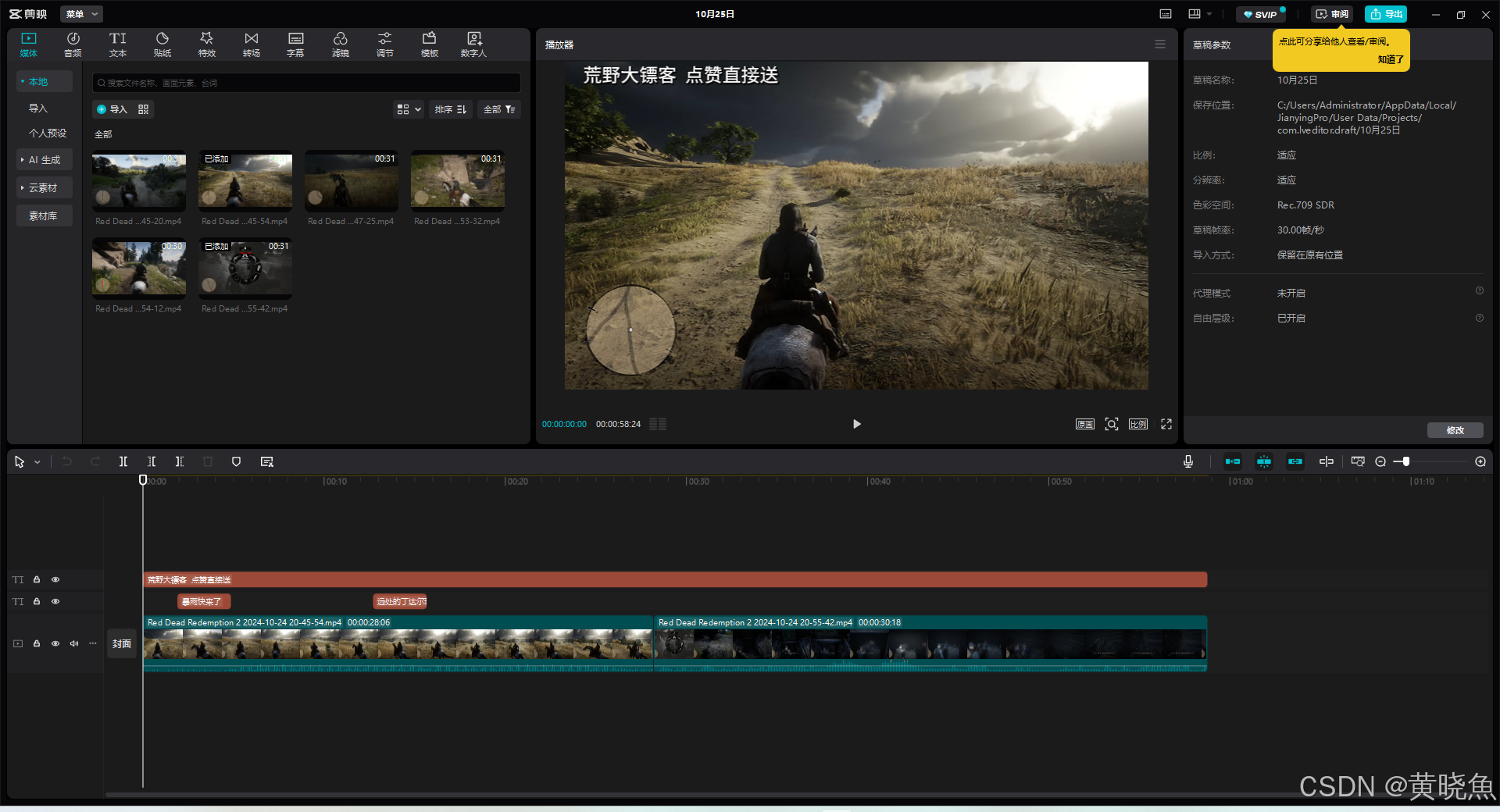
Task: Click the 导出 export button
Action: [1386, 14]
